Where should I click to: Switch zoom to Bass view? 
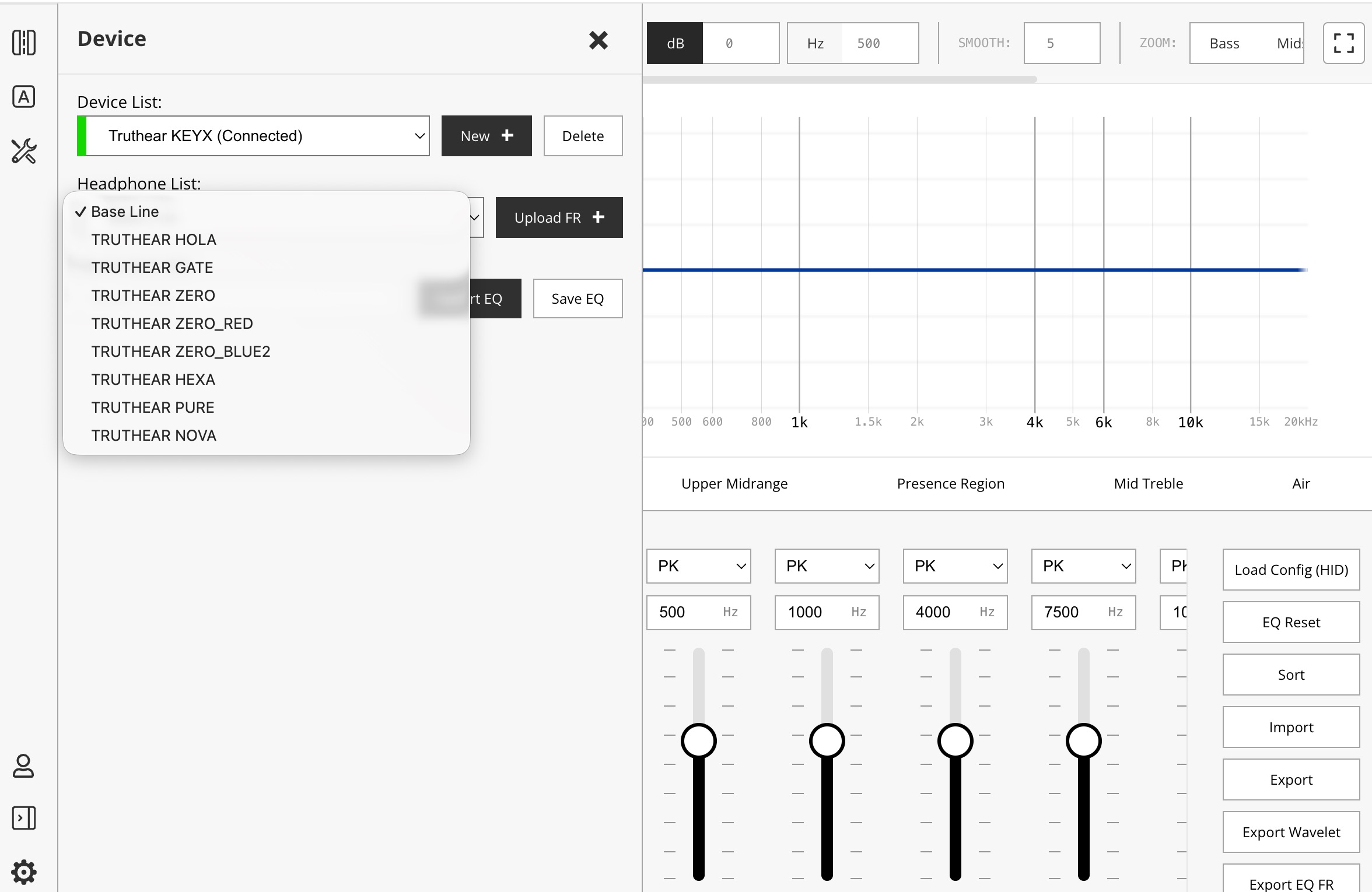tap(1225, 43)
